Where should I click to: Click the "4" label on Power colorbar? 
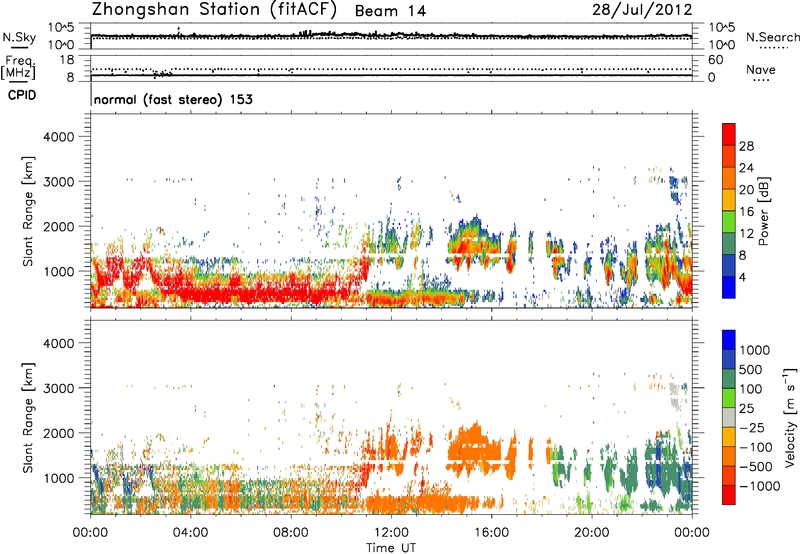pyautogui.click(x=742, y=277)
